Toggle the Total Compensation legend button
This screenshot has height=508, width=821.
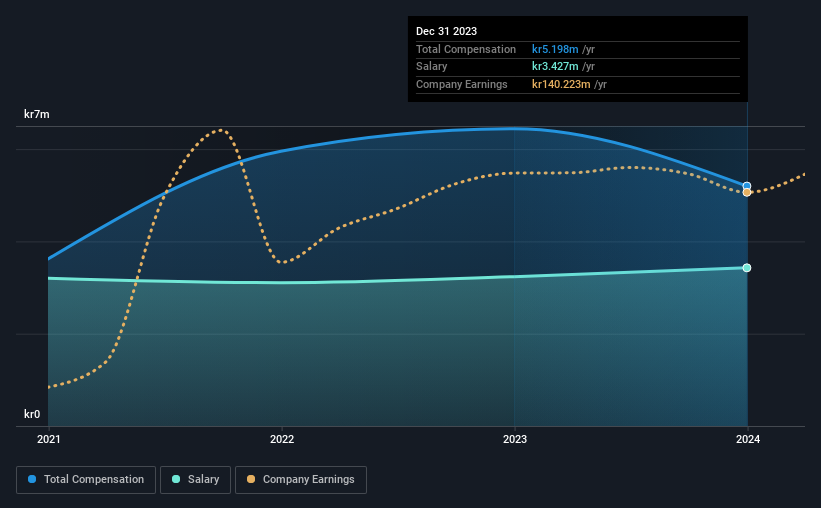(x=86, y=480)
